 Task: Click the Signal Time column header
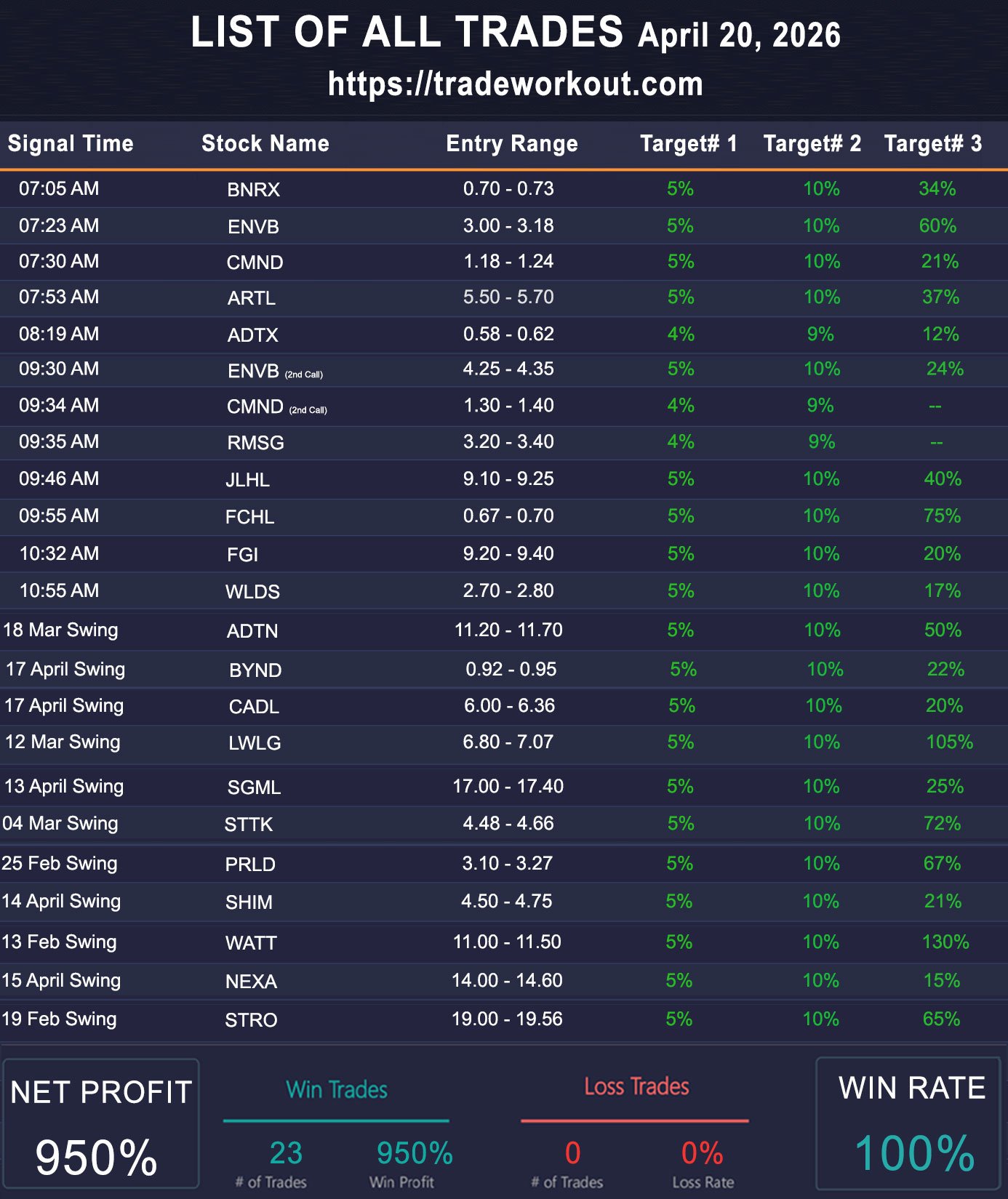[x=71, y=143]
